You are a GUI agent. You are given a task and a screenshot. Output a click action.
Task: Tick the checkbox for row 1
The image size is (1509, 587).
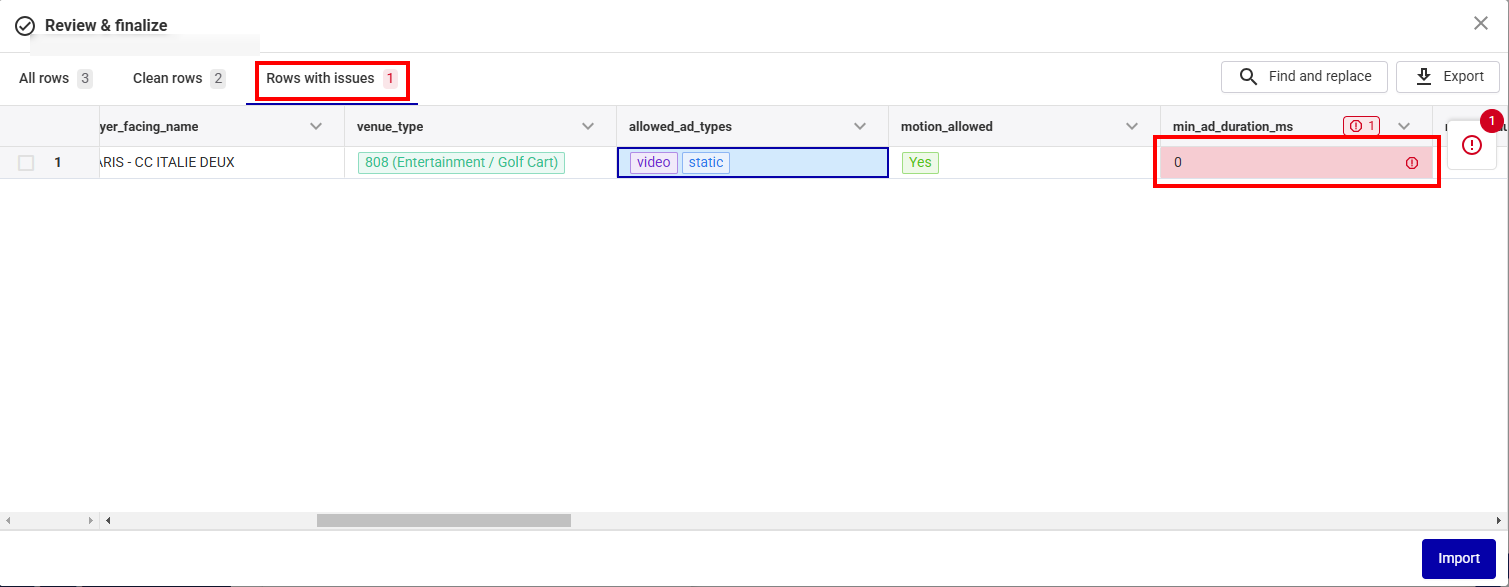coord(26,163)
